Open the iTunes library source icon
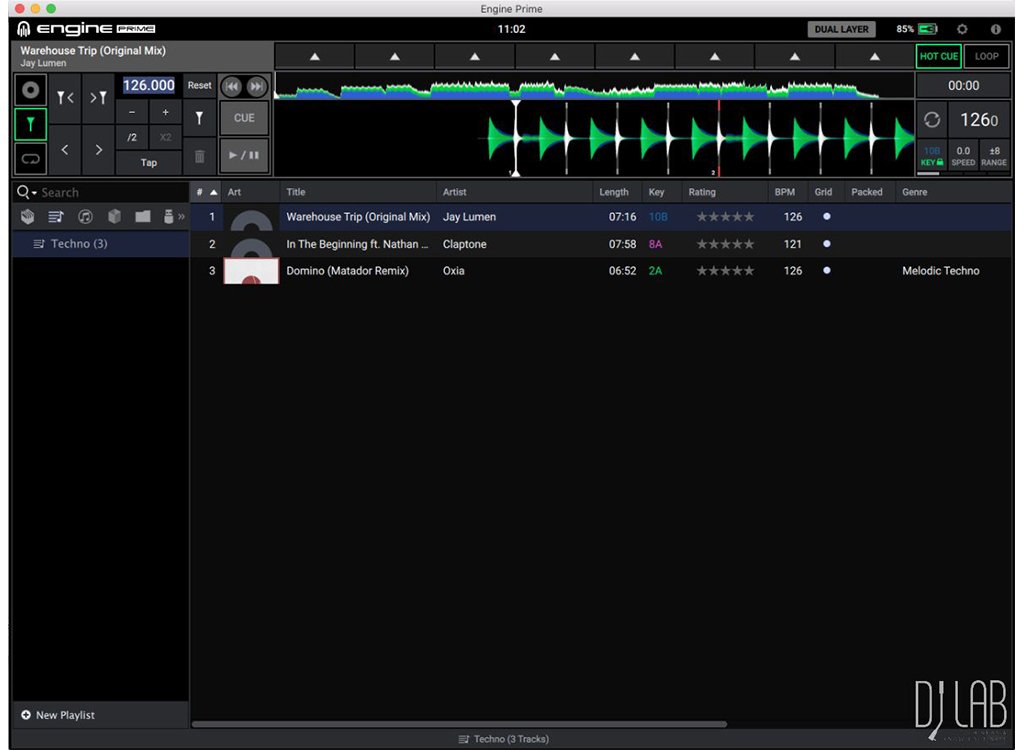Screen dimensions: 1024x750 tap(86, 216)
